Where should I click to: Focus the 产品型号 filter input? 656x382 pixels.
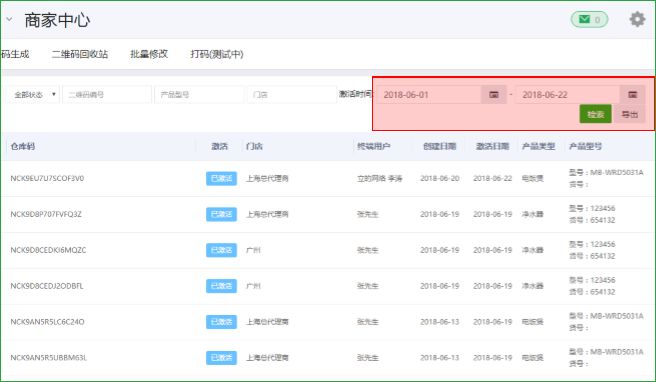click(x=199, y=95)
